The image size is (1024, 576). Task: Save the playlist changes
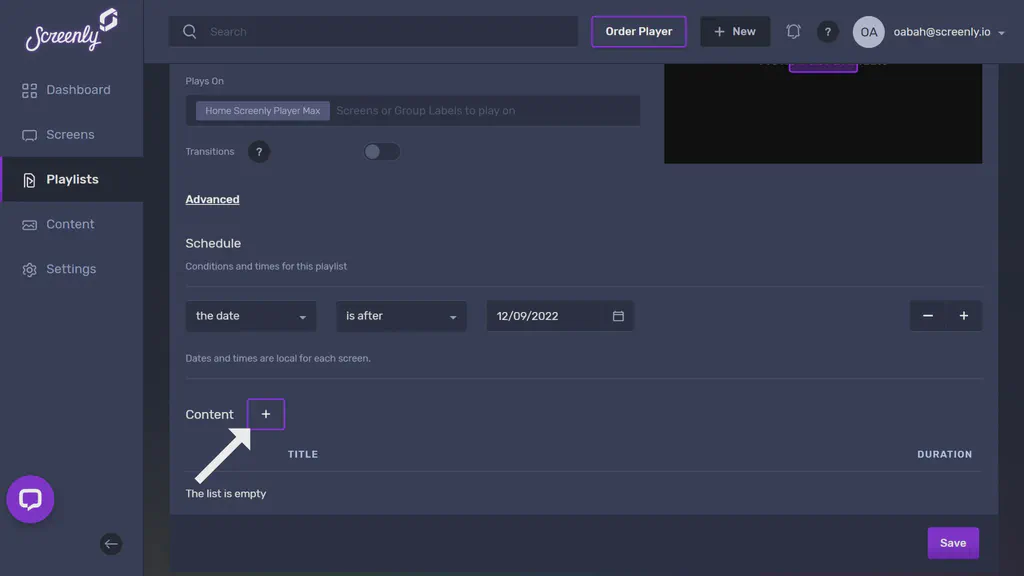pyautogui.click(x=952, y=542)
